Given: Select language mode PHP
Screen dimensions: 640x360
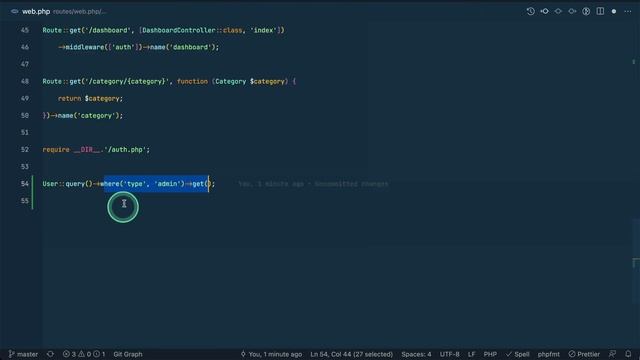Looking at the screenshot, I should [x=490, y=354].
